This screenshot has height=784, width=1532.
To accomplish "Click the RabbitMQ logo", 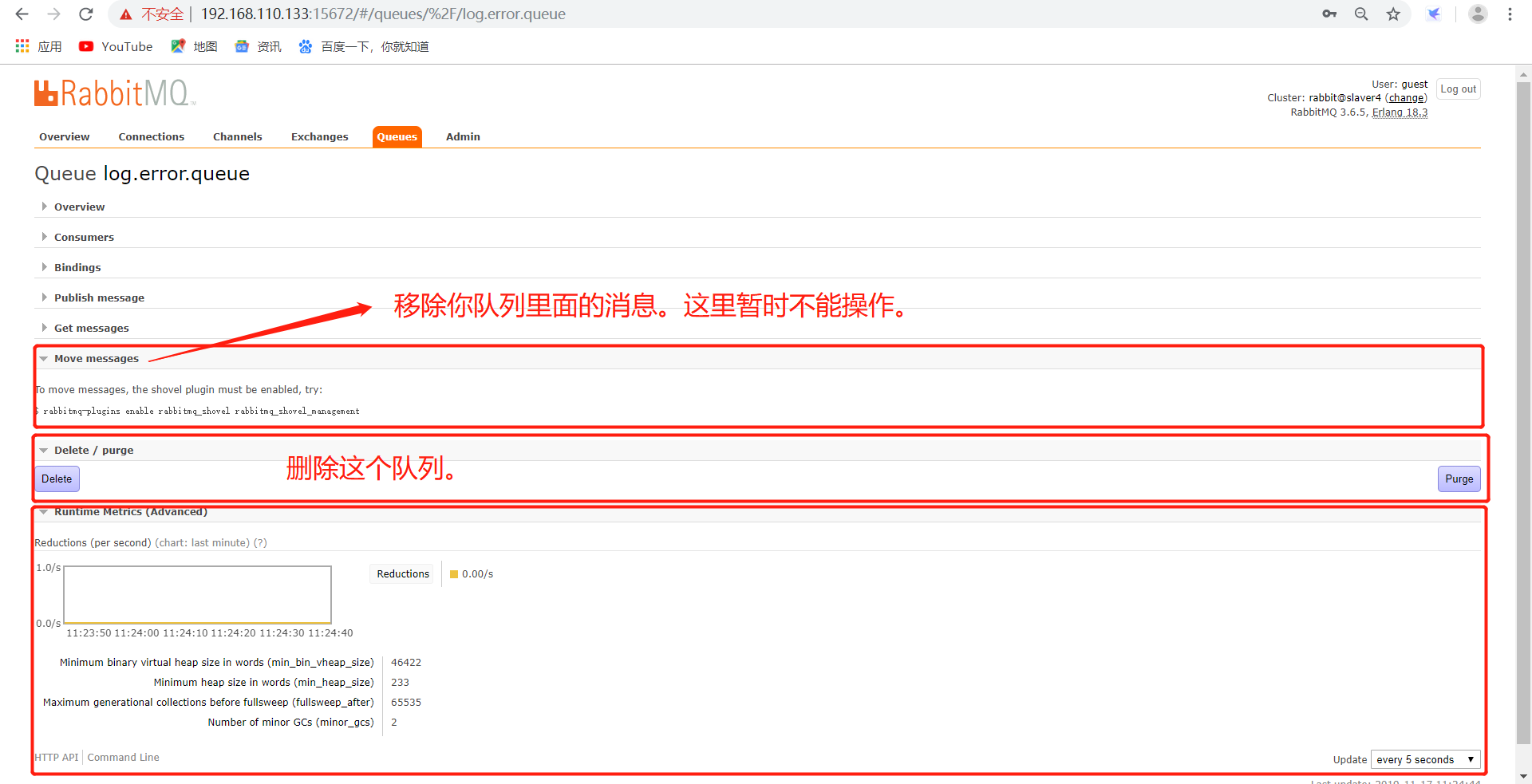I will 114,93.
